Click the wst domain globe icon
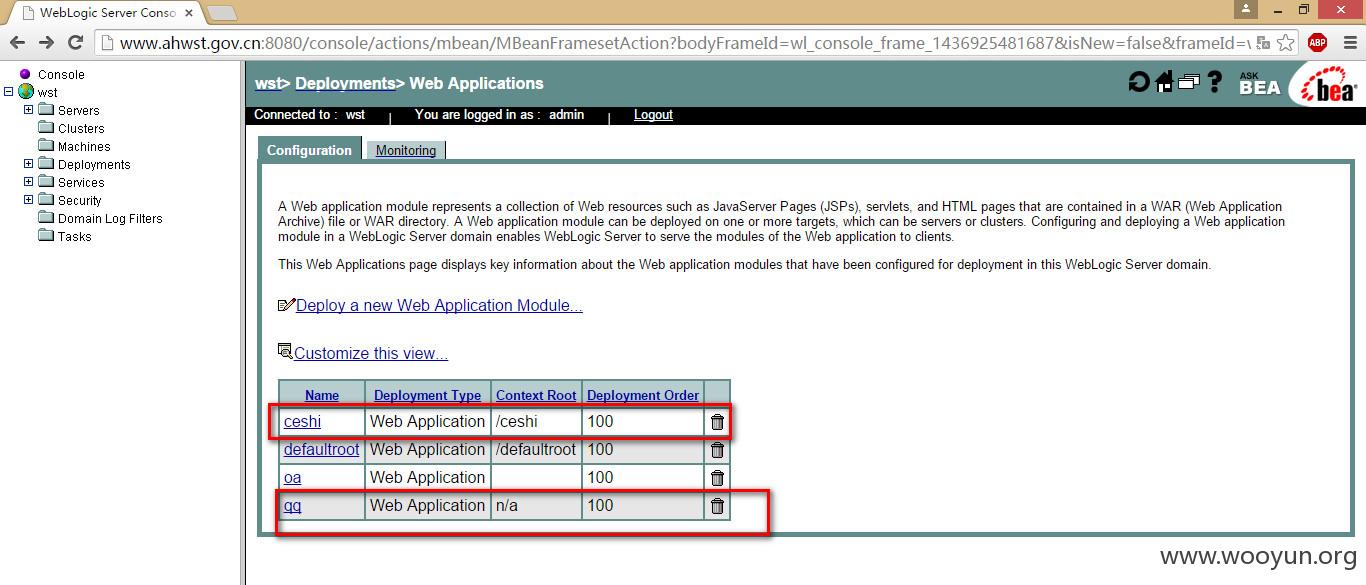The width and height of the screenshot is (1366, 585). pos(26,92)
